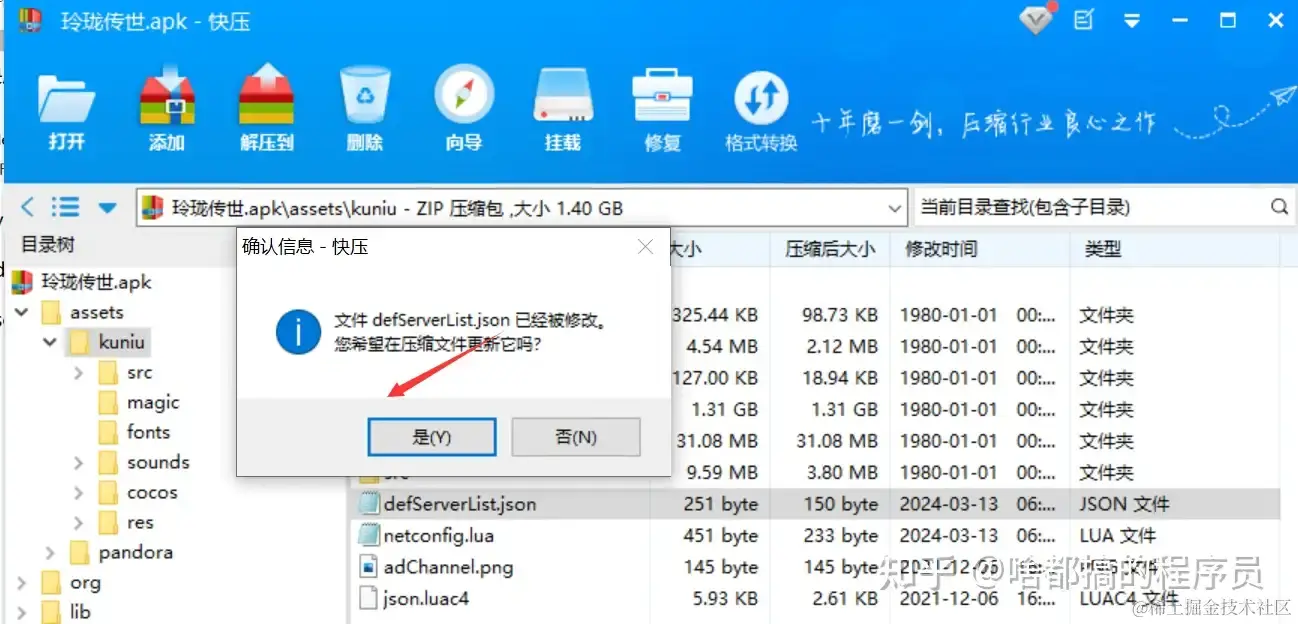This screenshot has width=1298, height=624.
Task: Open the 向导 (Wizard) compass icon
Action: click(464, 96)
